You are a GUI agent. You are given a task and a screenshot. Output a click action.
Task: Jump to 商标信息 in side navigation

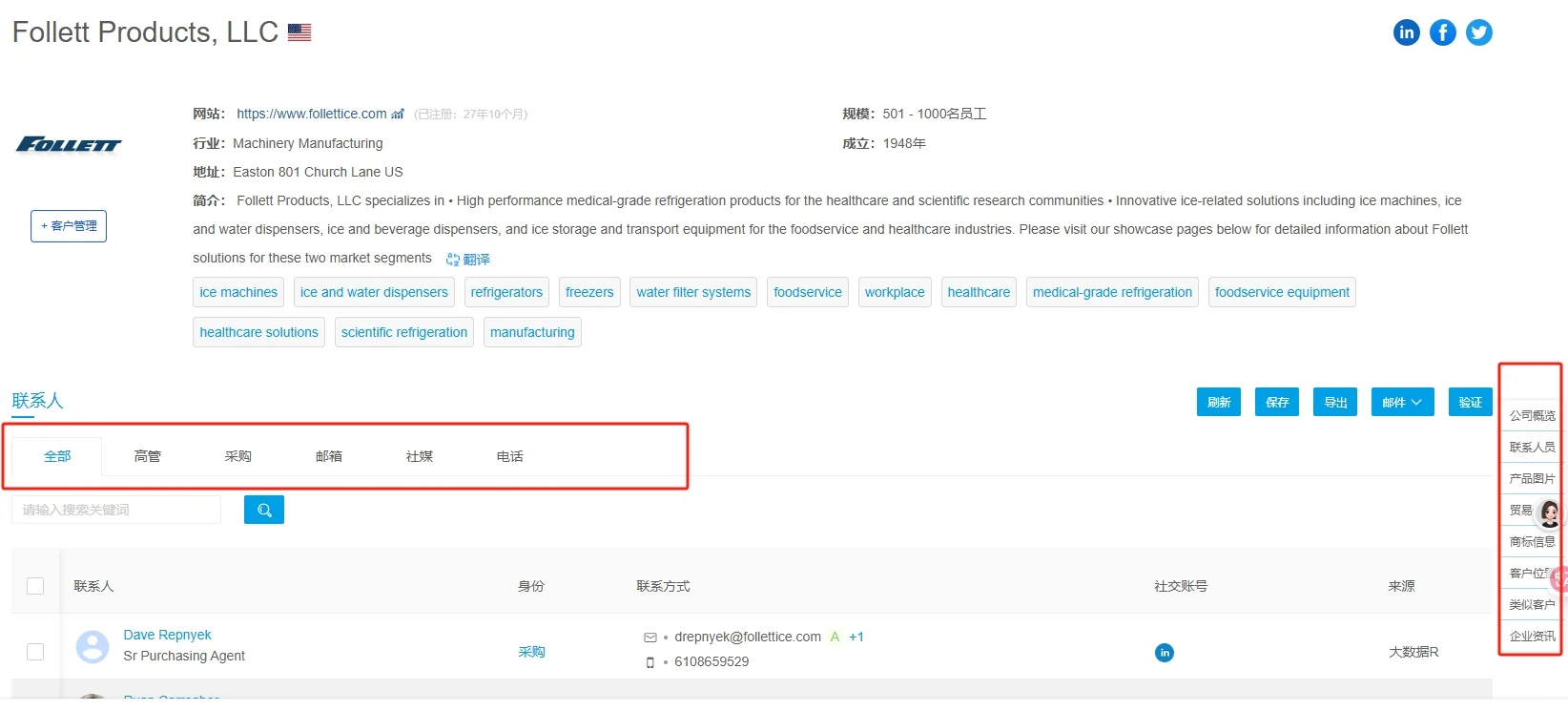tap(1532, 541)
